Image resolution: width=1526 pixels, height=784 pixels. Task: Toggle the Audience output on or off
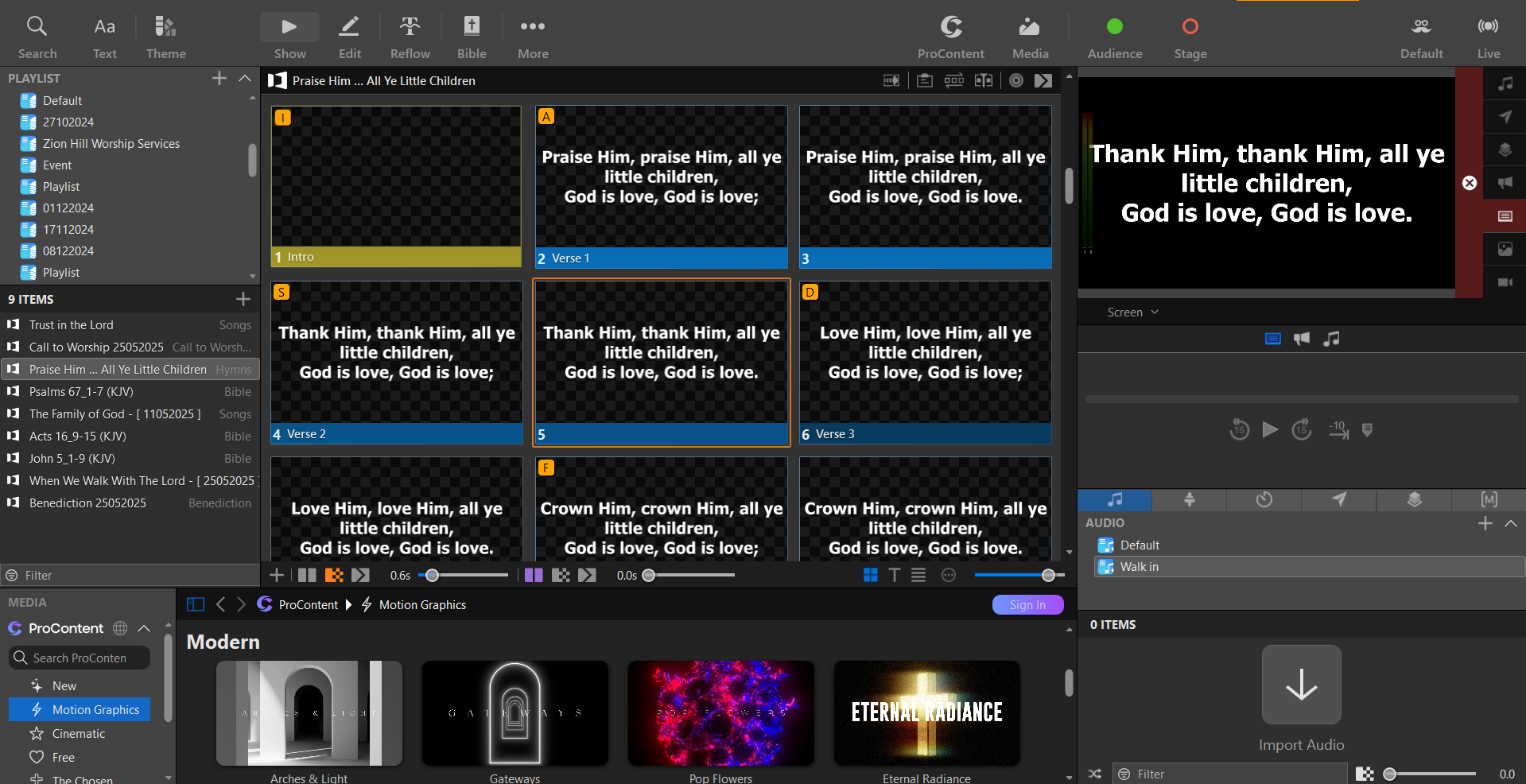click(1114, 27)
